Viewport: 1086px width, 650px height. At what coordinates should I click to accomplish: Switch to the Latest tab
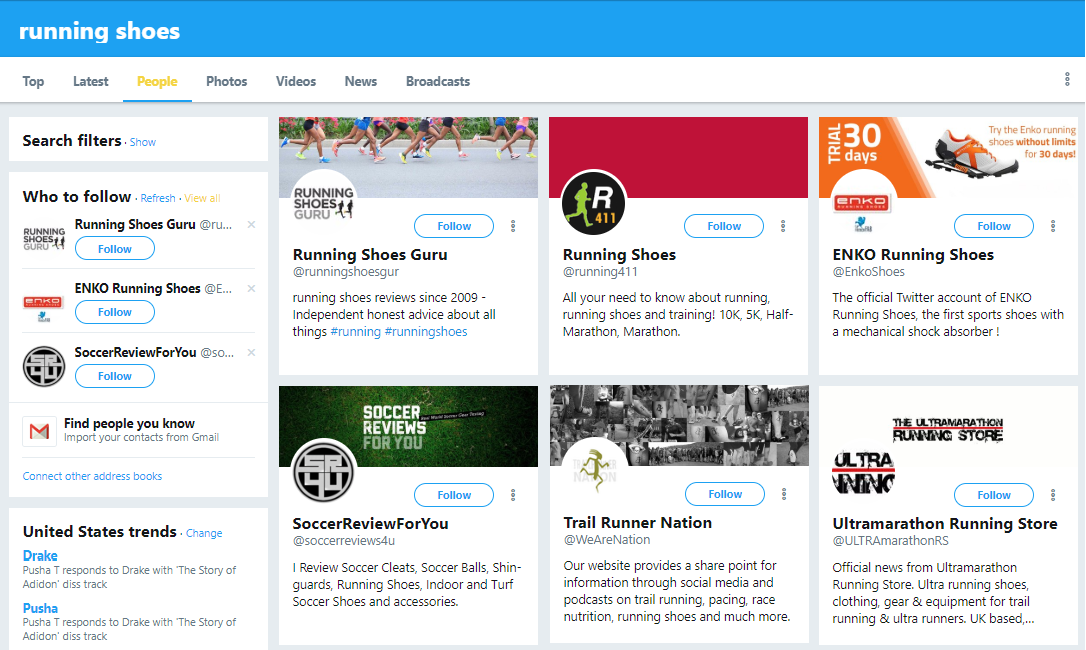pos(90,81)
